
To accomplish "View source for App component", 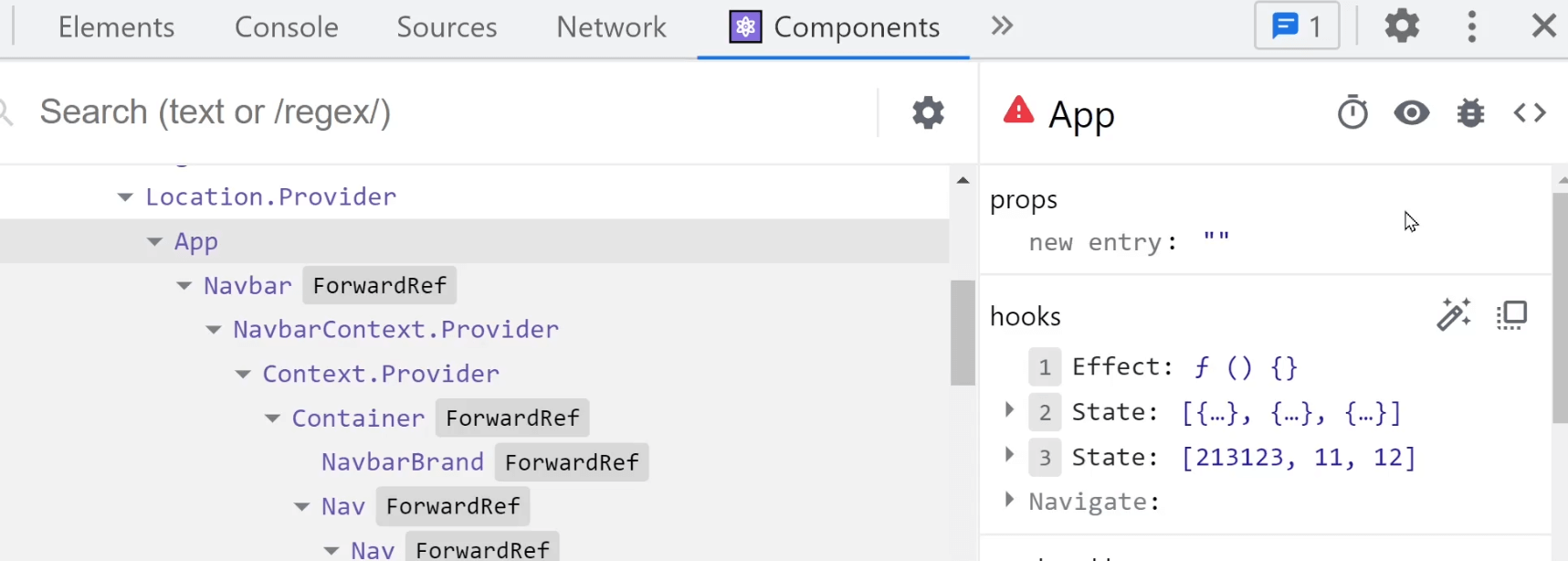I will [x=1530, y=112].
